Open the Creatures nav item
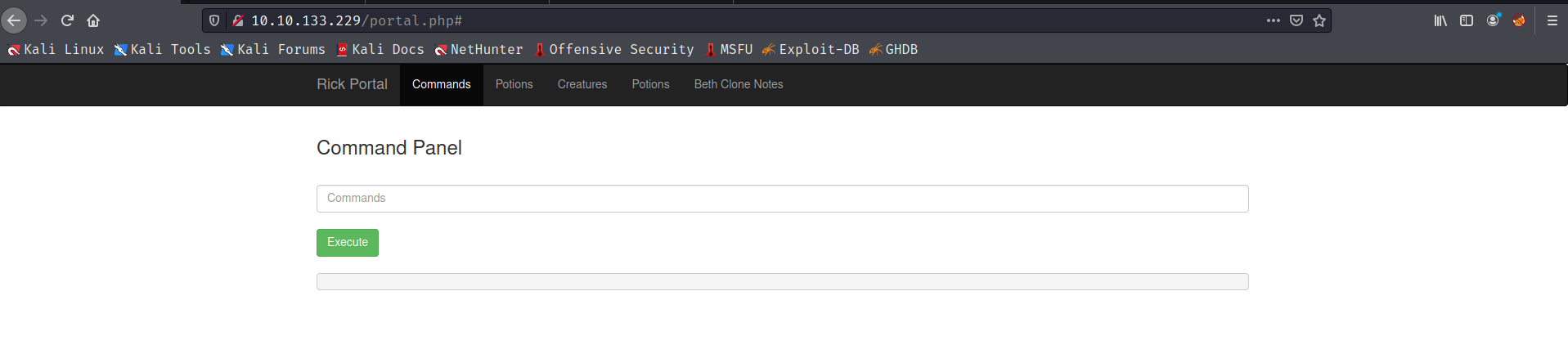The image size is (1568, 363). [x=582, y=84]
